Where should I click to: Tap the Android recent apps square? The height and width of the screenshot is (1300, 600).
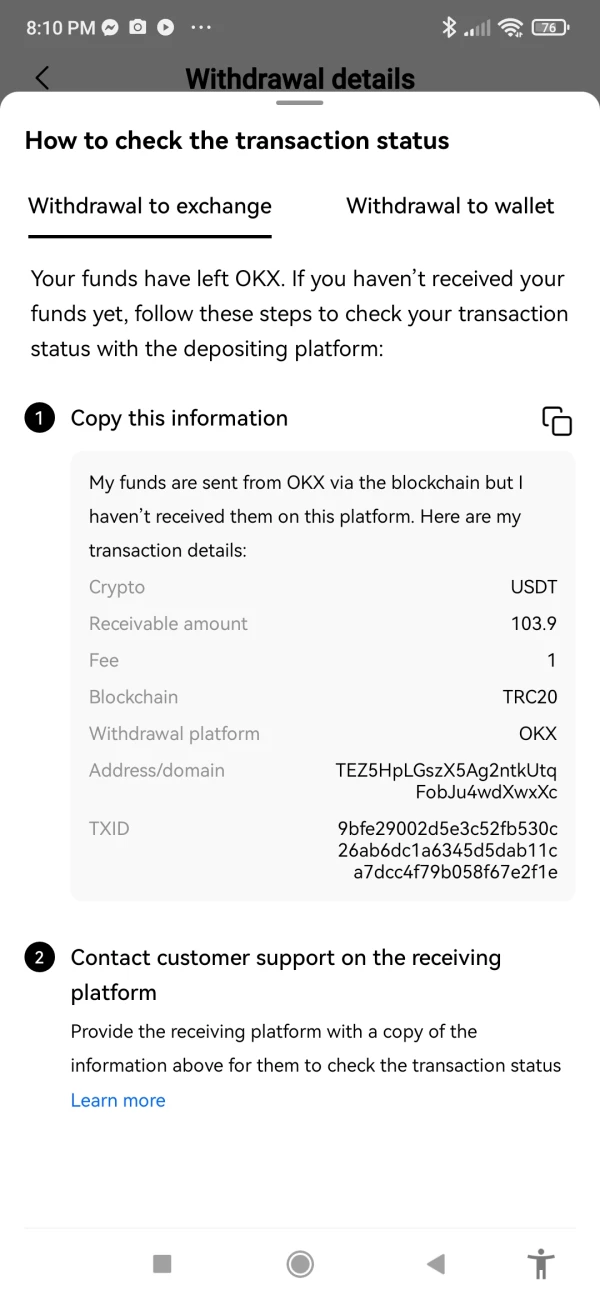[x=162, y=1264]
